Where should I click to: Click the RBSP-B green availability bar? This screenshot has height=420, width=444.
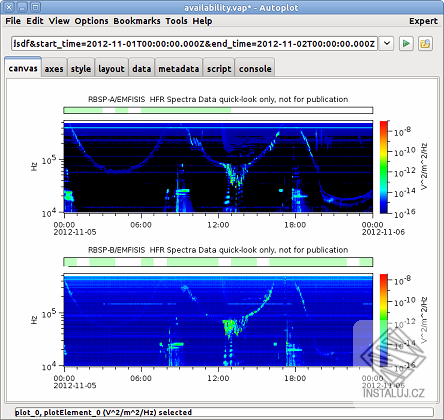pyautogui.click(x=218, y=262)
